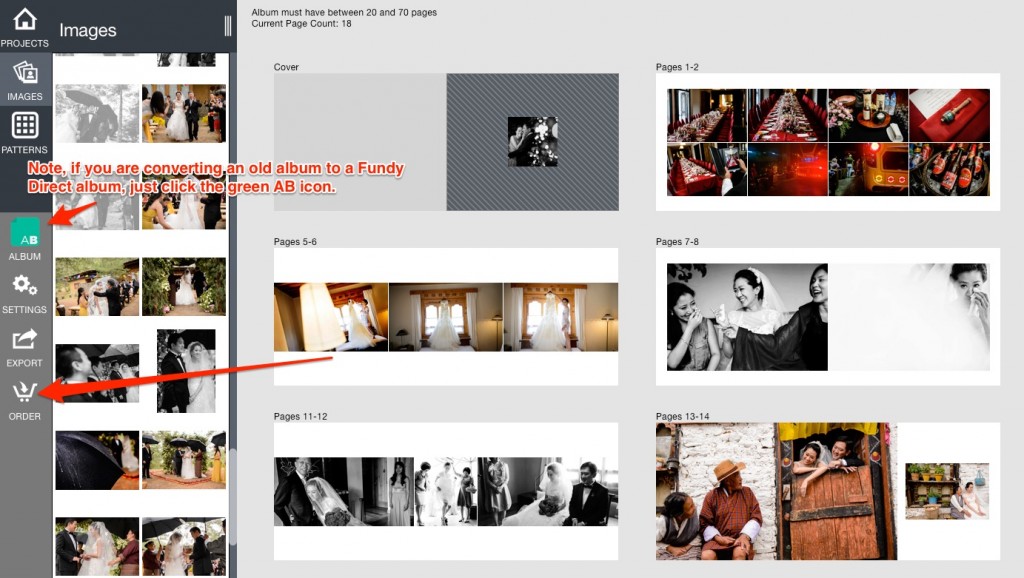Click the Current Page Count text
This screenshot has height=578, width=1024.
coord(301,24)
